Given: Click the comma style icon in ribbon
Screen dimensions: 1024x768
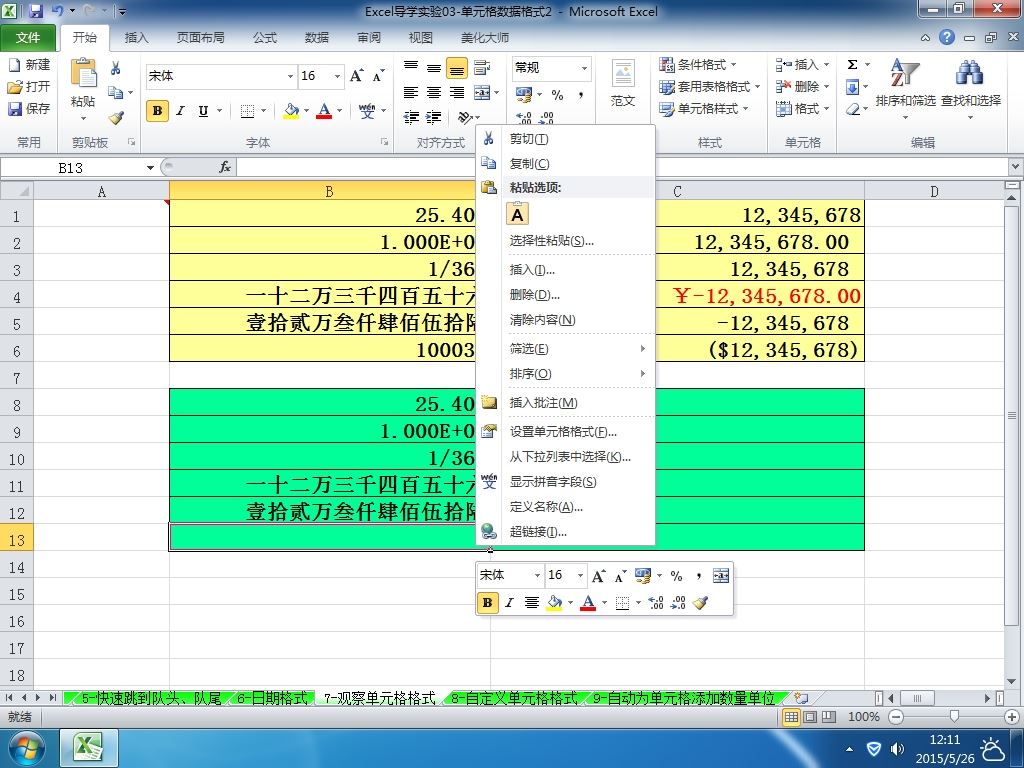Looking at the screenshot, I should [x=581, y=95].
